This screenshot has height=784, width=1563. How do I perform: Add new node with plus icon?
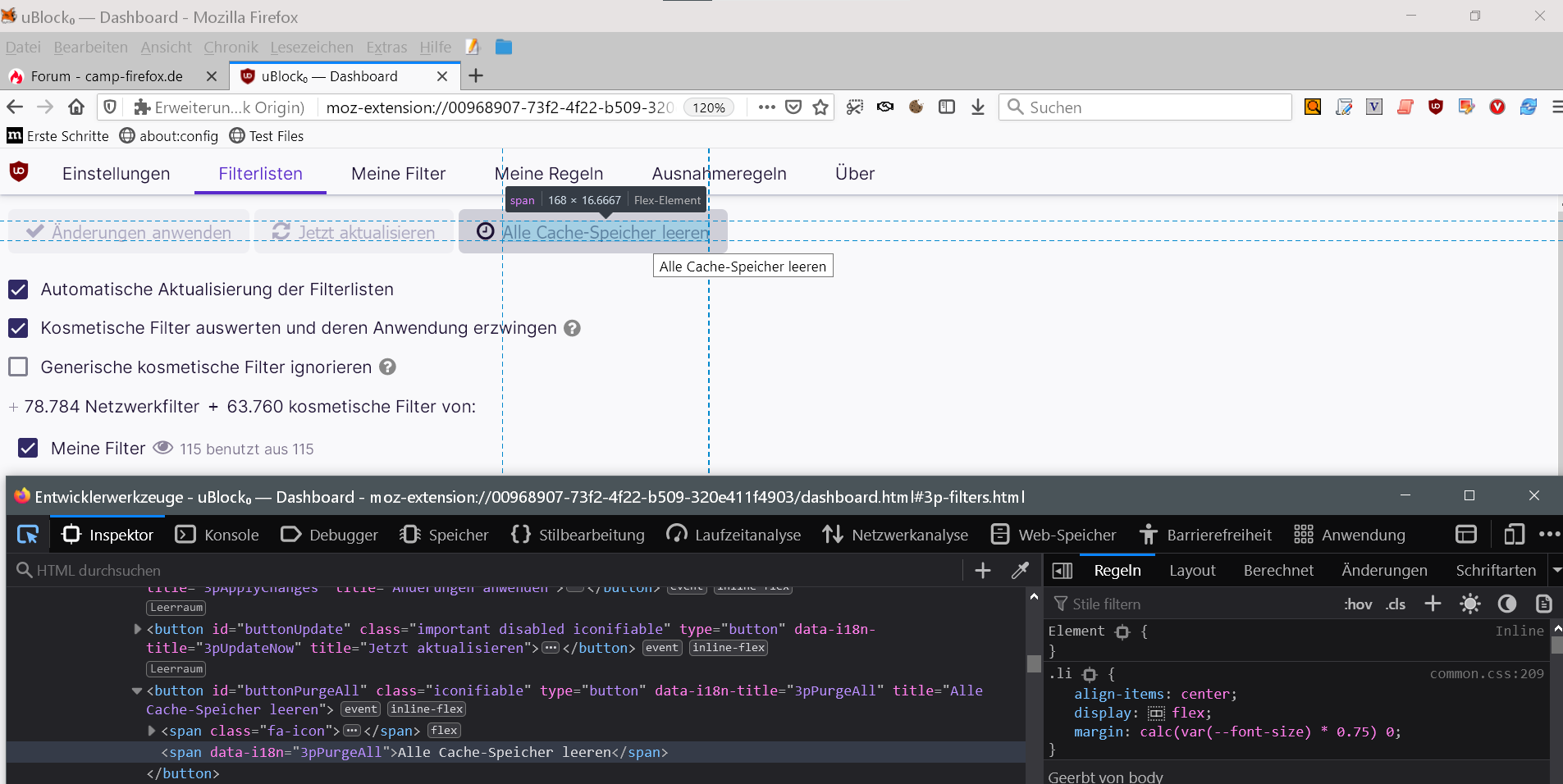(x=982, y=571)
